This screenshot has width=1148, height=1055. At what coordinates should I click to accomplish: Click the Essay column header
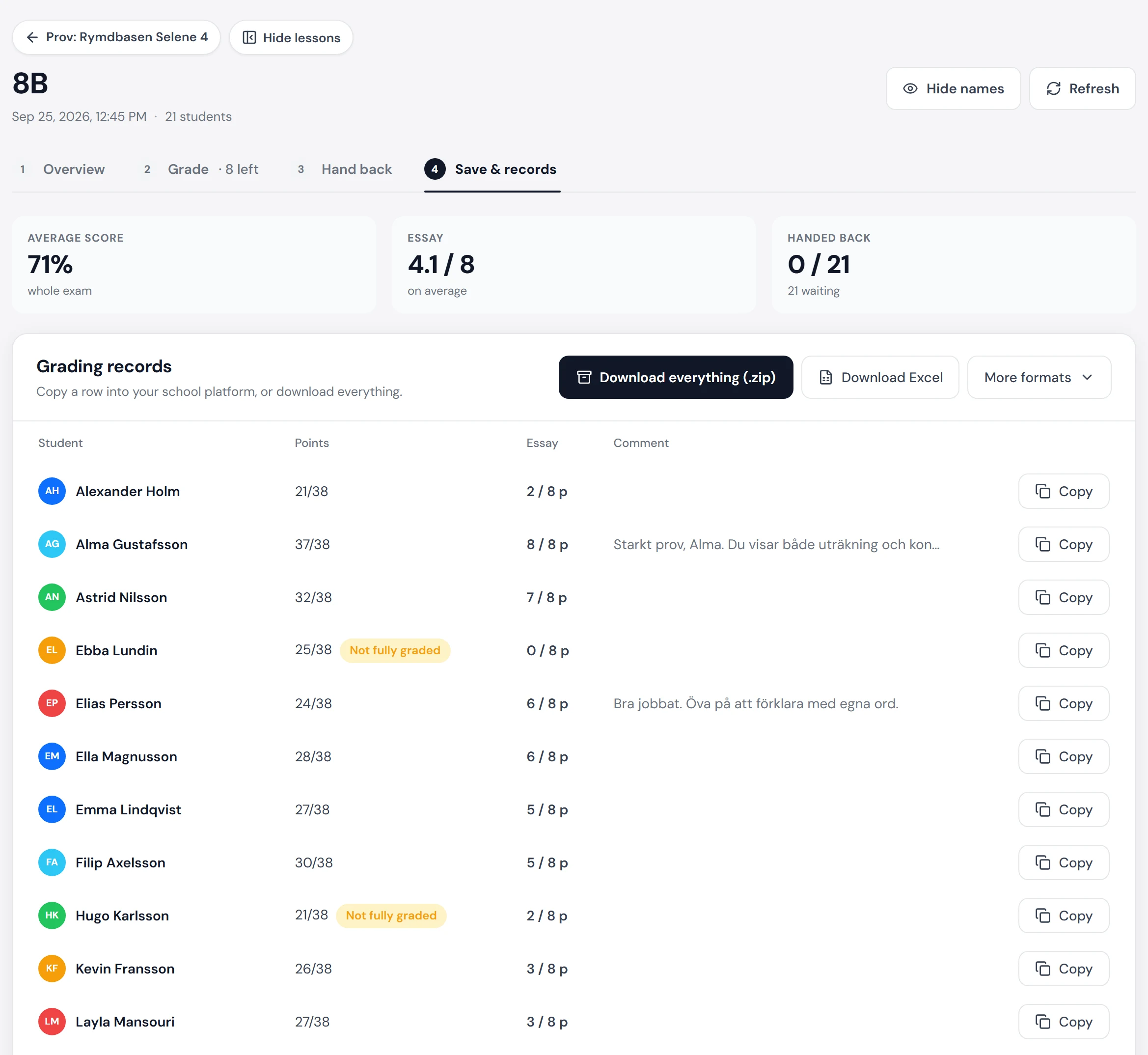click(542, 443)
